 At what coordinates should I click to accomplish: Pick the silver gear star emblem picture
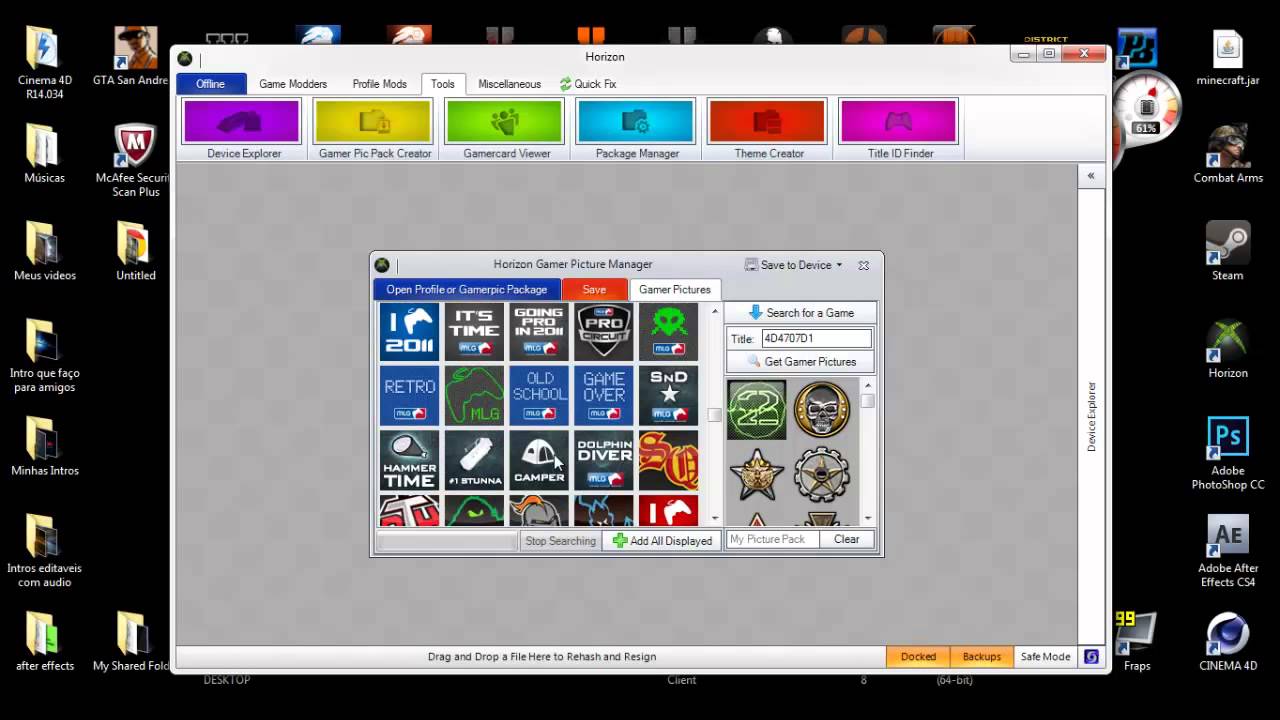tap(822, 474)
